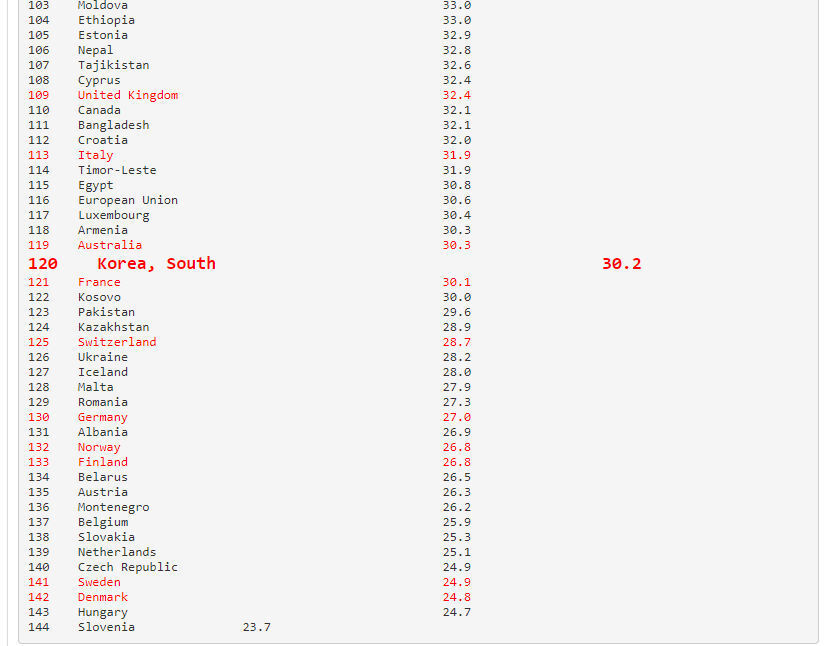This screenshot has width=828, height=646.
Task: Click the "Finland" row text
Action: (103, 462)
